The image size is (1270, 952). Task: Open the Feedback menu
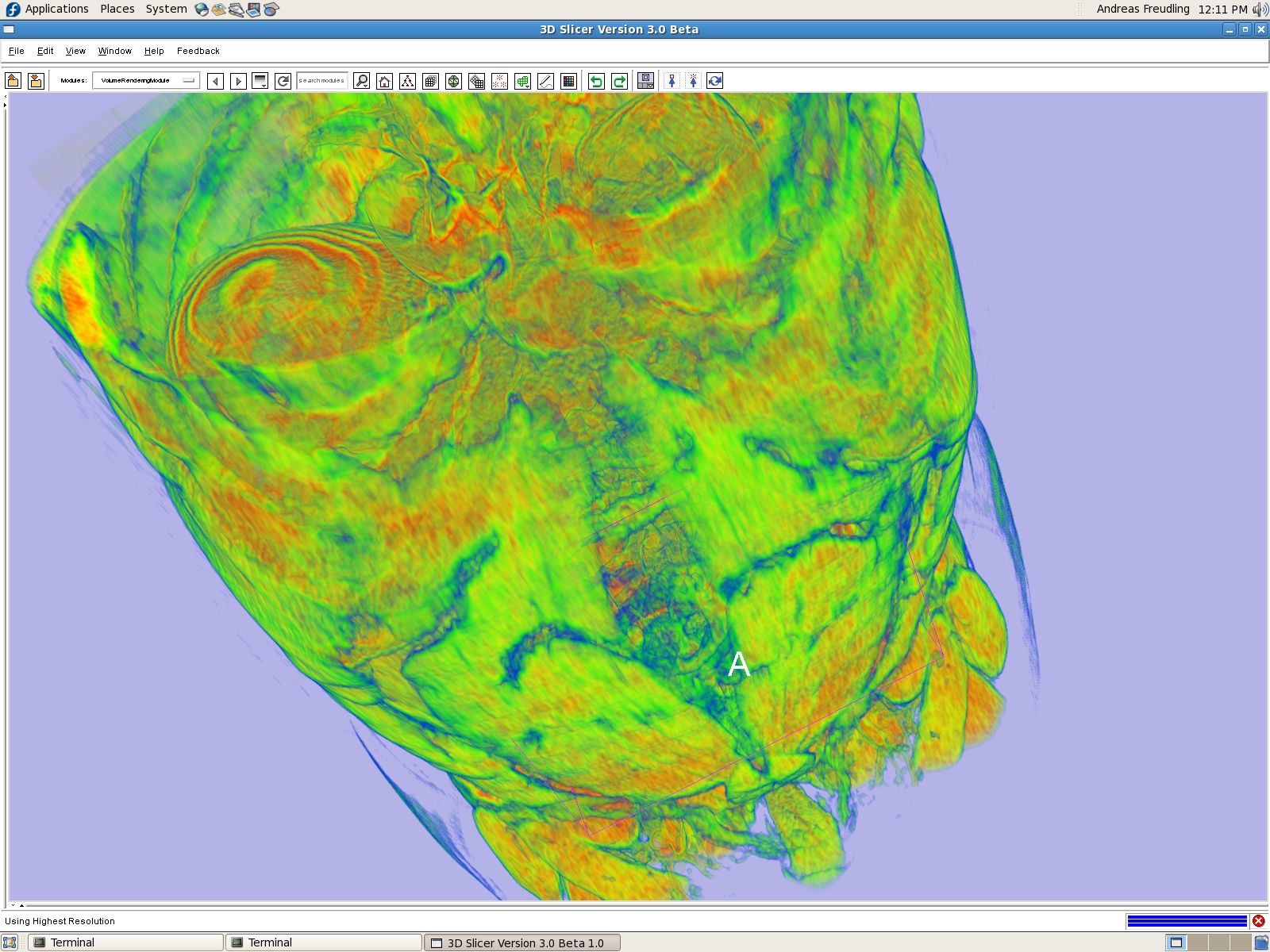(198, 51)
